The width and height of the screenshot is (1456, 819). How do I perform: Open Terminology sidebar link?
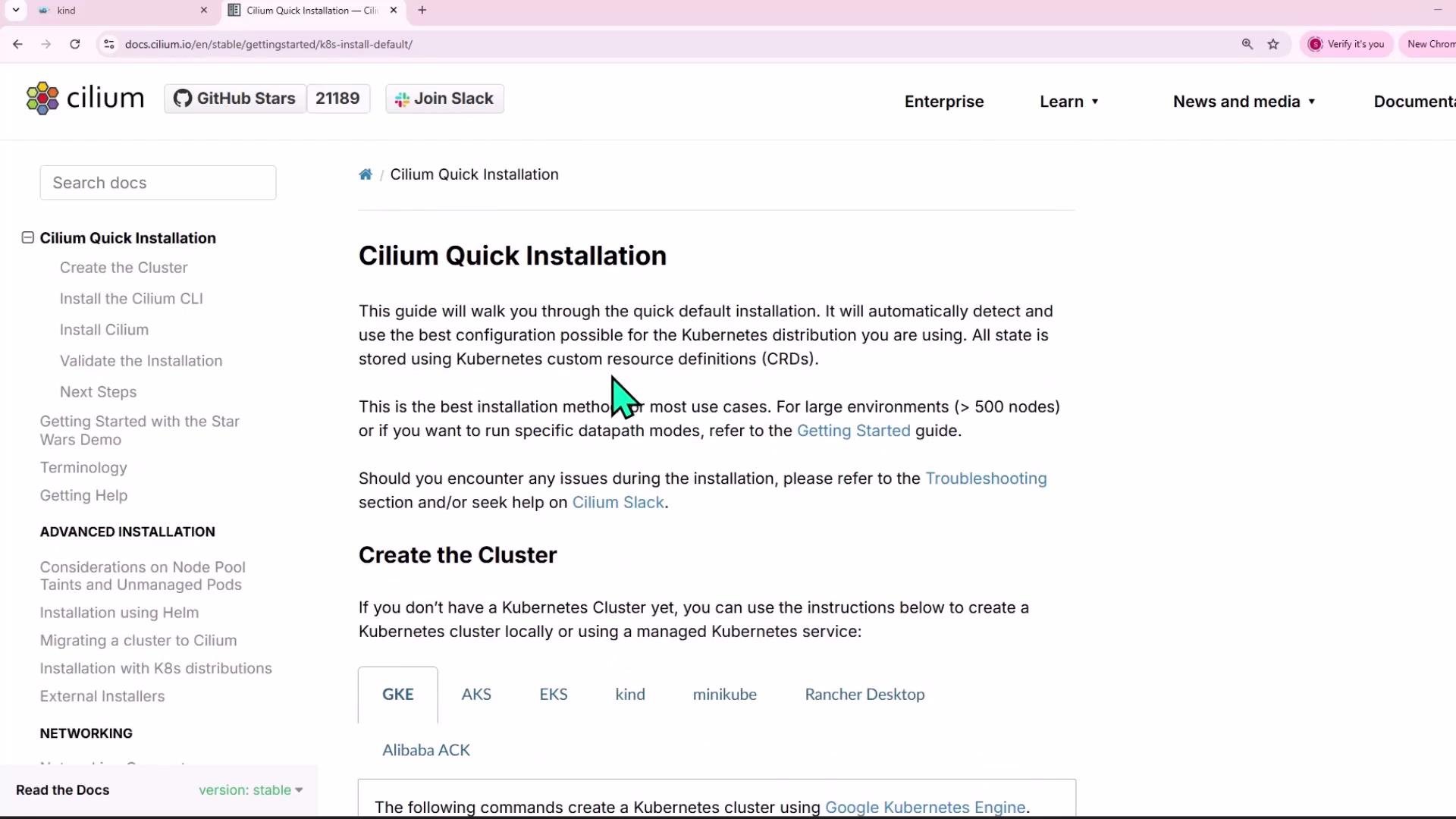pyautogui.click(x=83, y=468)
